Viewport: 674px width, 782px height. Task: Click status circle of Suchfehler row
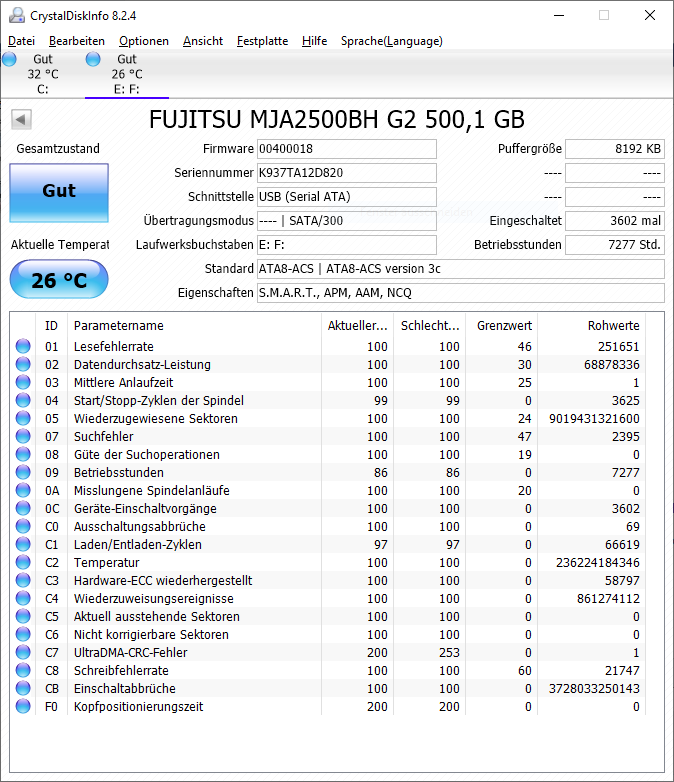[23, 436]
